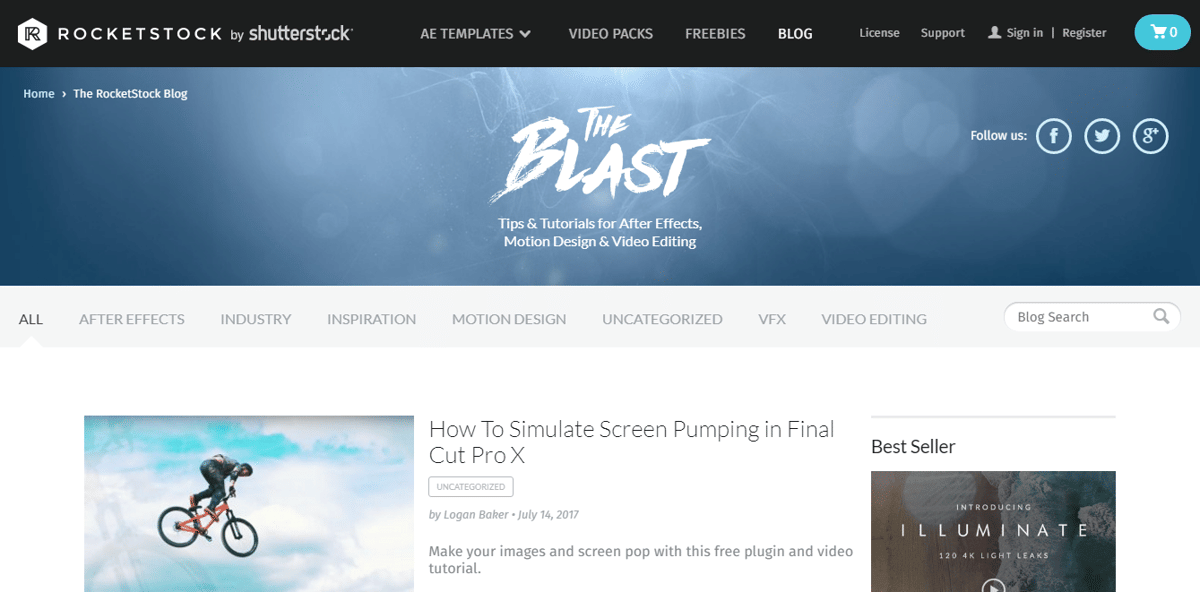Click the Register link

click(x=1084, y=33)
